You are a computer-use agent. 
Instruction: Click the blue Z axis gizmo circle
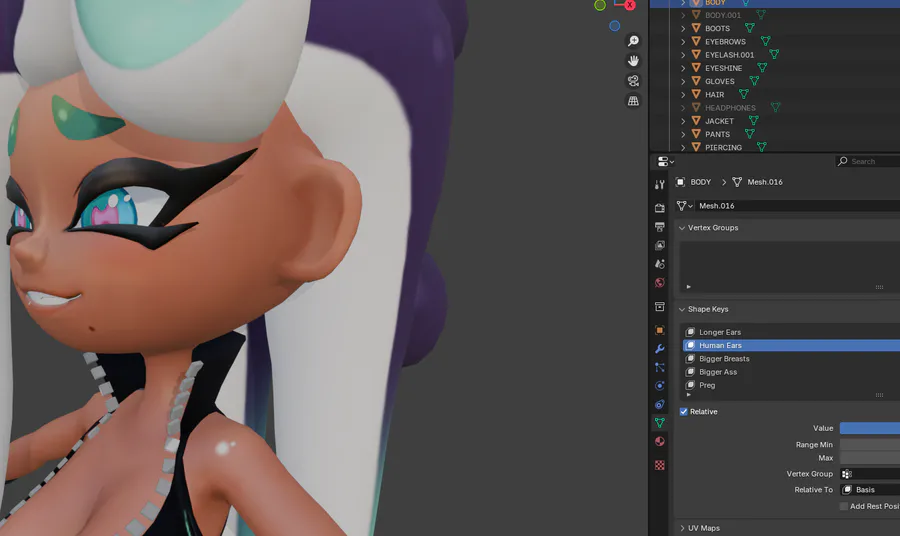click(x=614, y=26)
